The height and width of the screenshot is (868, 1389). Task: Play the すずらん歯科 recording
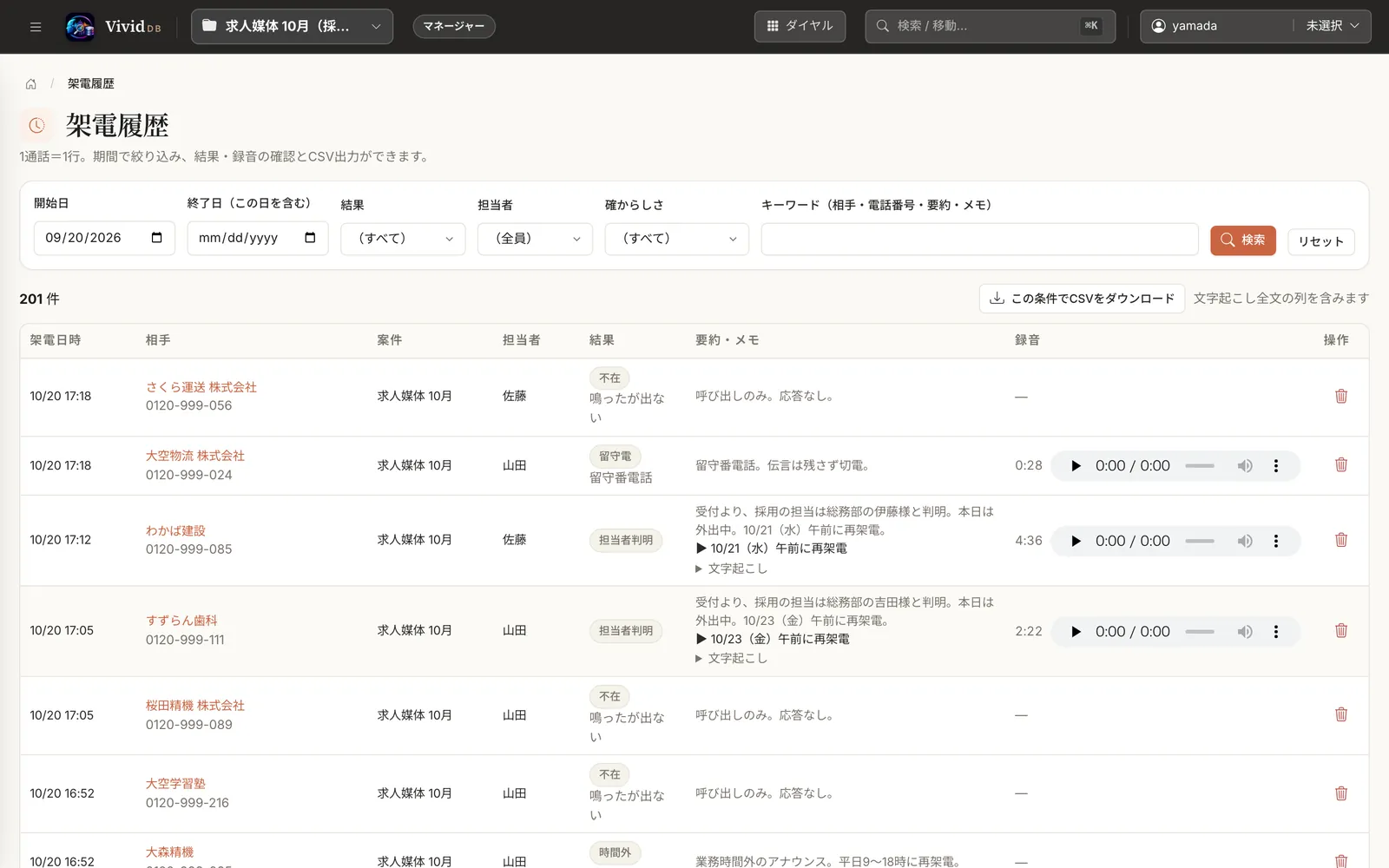(x=1076, y=631)
